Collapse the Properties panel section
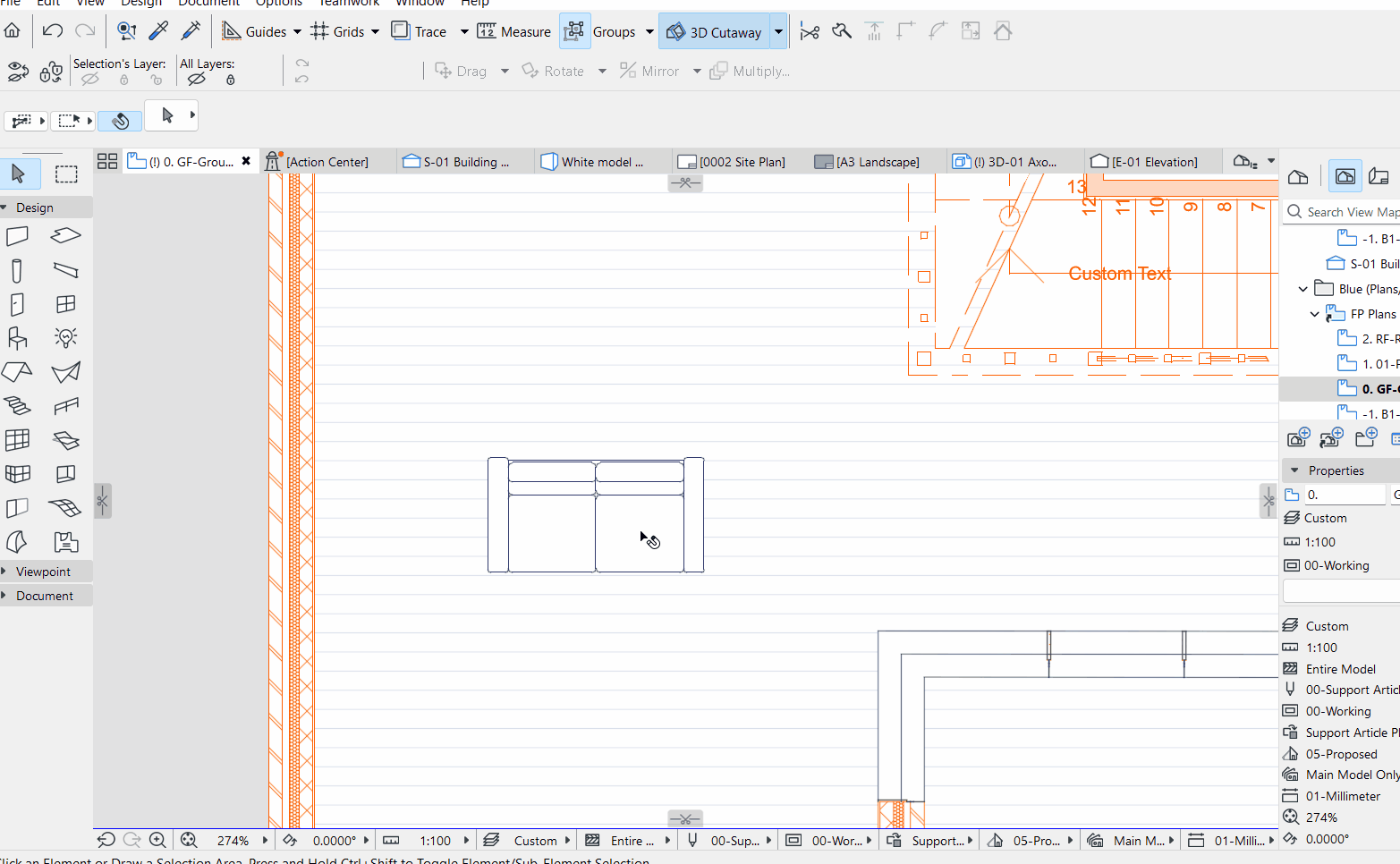Image resolution: width=1400 pixels, height=864 pixels. tap(1294, 470)
